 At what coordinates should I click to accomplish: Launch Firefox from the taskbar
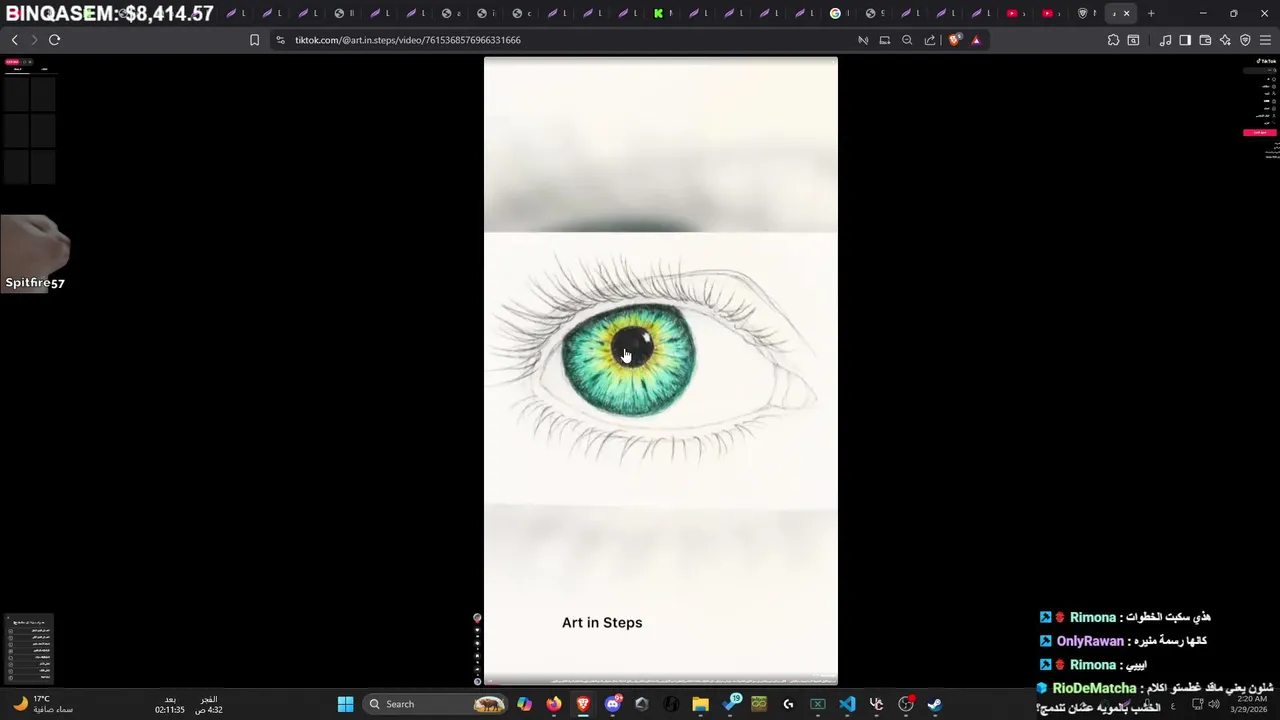pos(554,704)
